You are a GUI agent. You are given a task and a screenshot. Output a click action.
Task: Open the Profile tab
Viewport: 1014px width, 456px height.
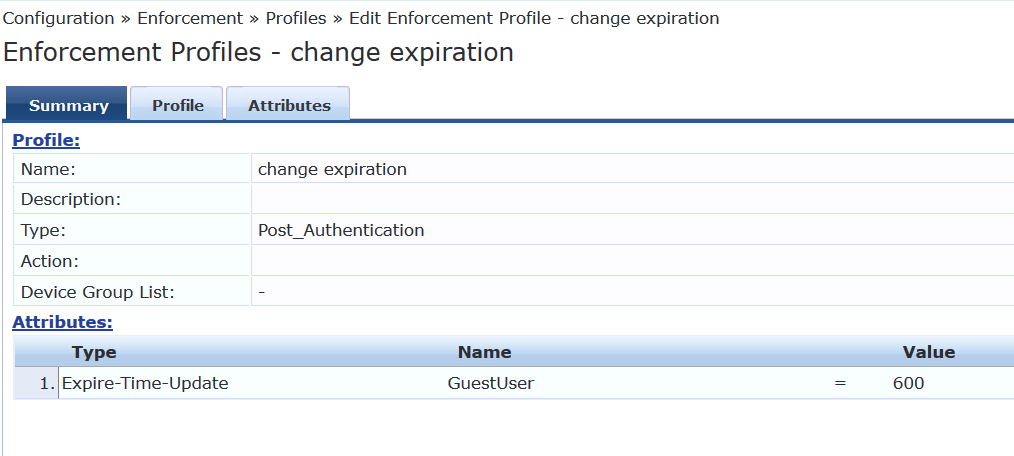click(x=177, y=103)
